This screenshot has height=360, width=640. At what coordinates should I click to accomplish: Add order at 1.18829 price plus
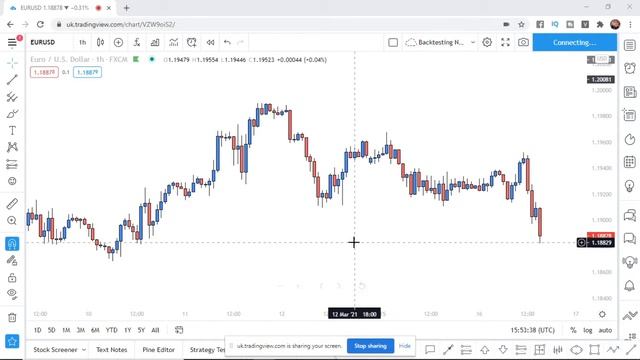click(x=582, y=243)
